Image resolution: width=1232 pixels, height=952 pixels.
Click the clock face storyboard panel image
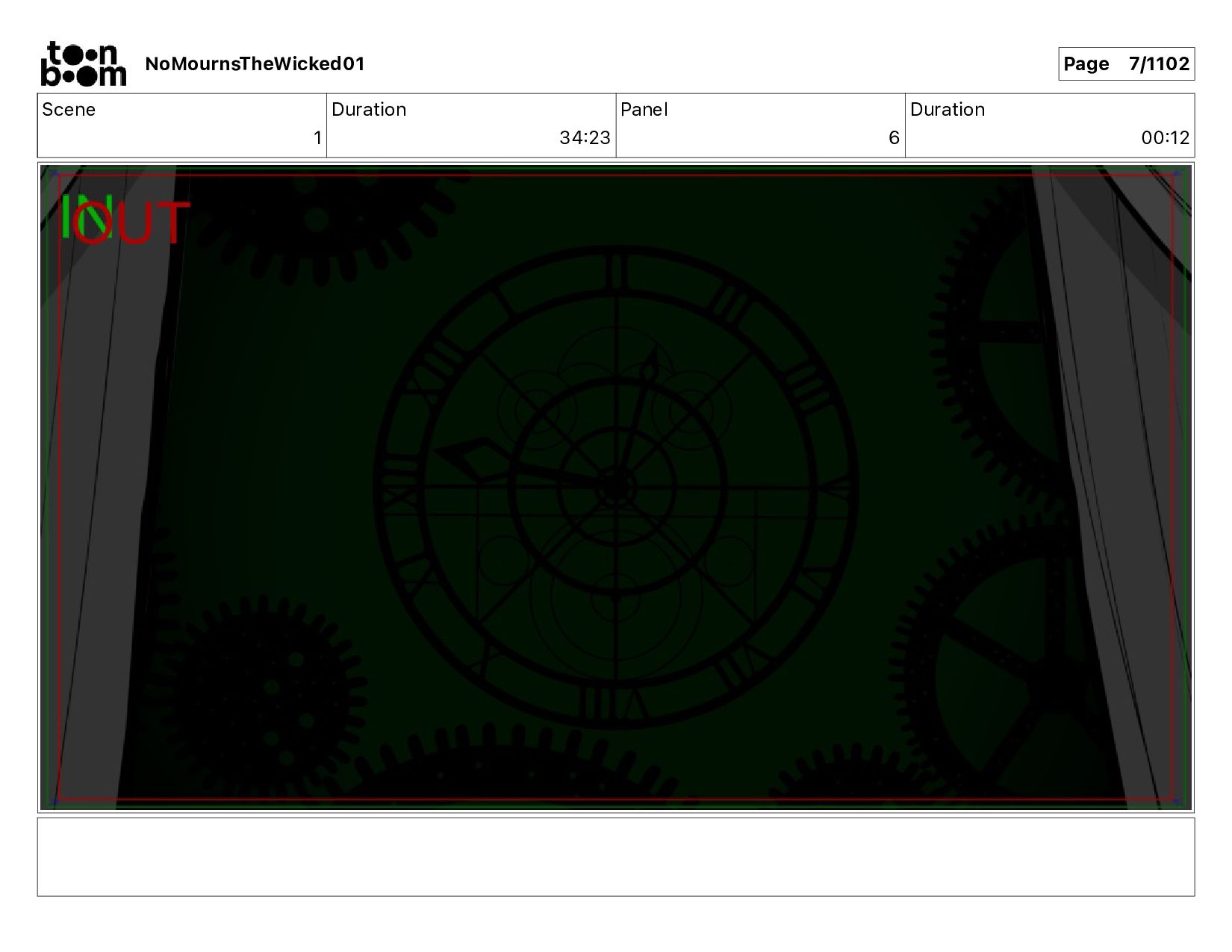pos(615,488)
